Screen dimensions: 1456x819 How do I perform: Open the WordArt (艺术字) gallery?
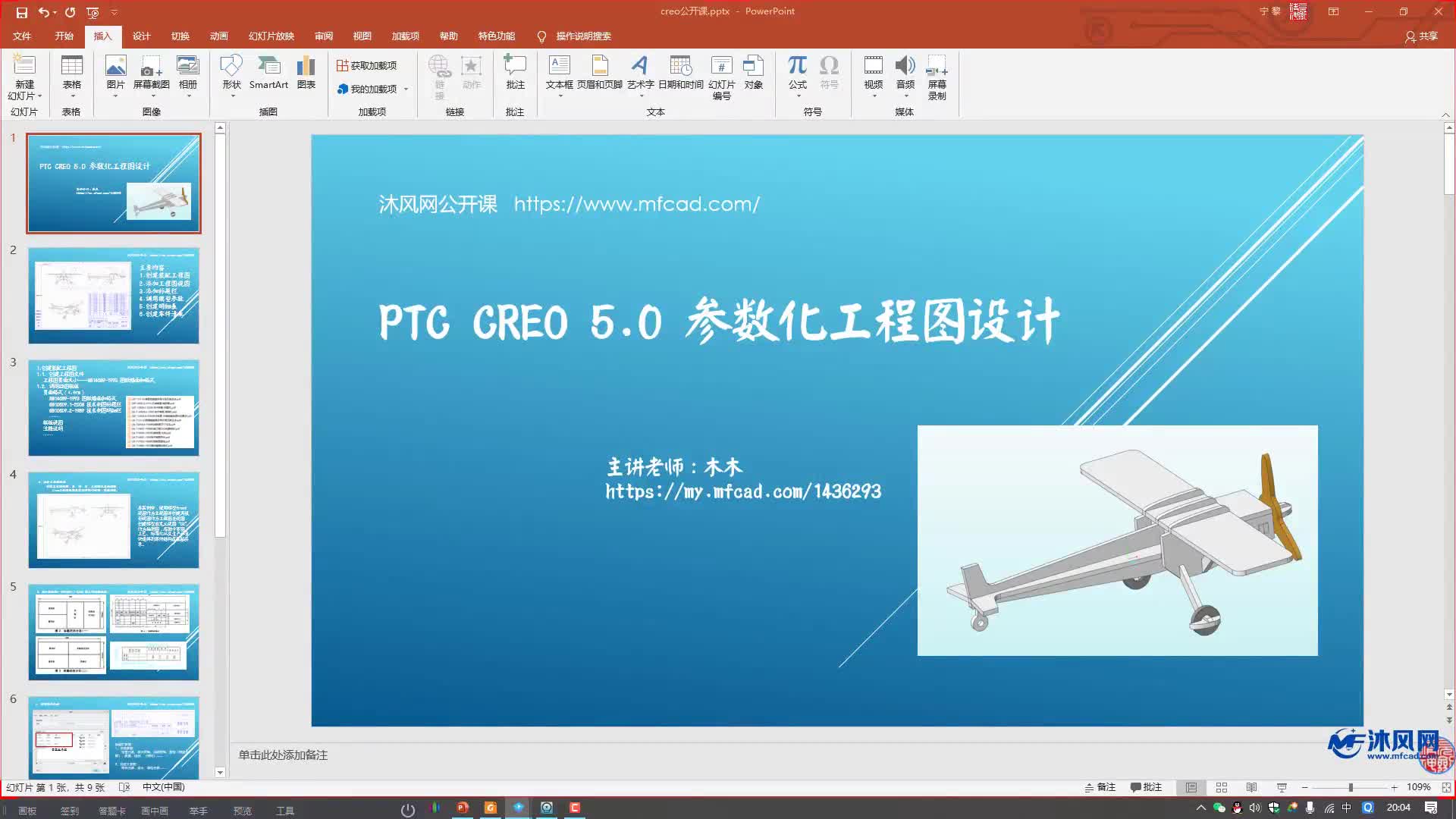tap(640, 77)
